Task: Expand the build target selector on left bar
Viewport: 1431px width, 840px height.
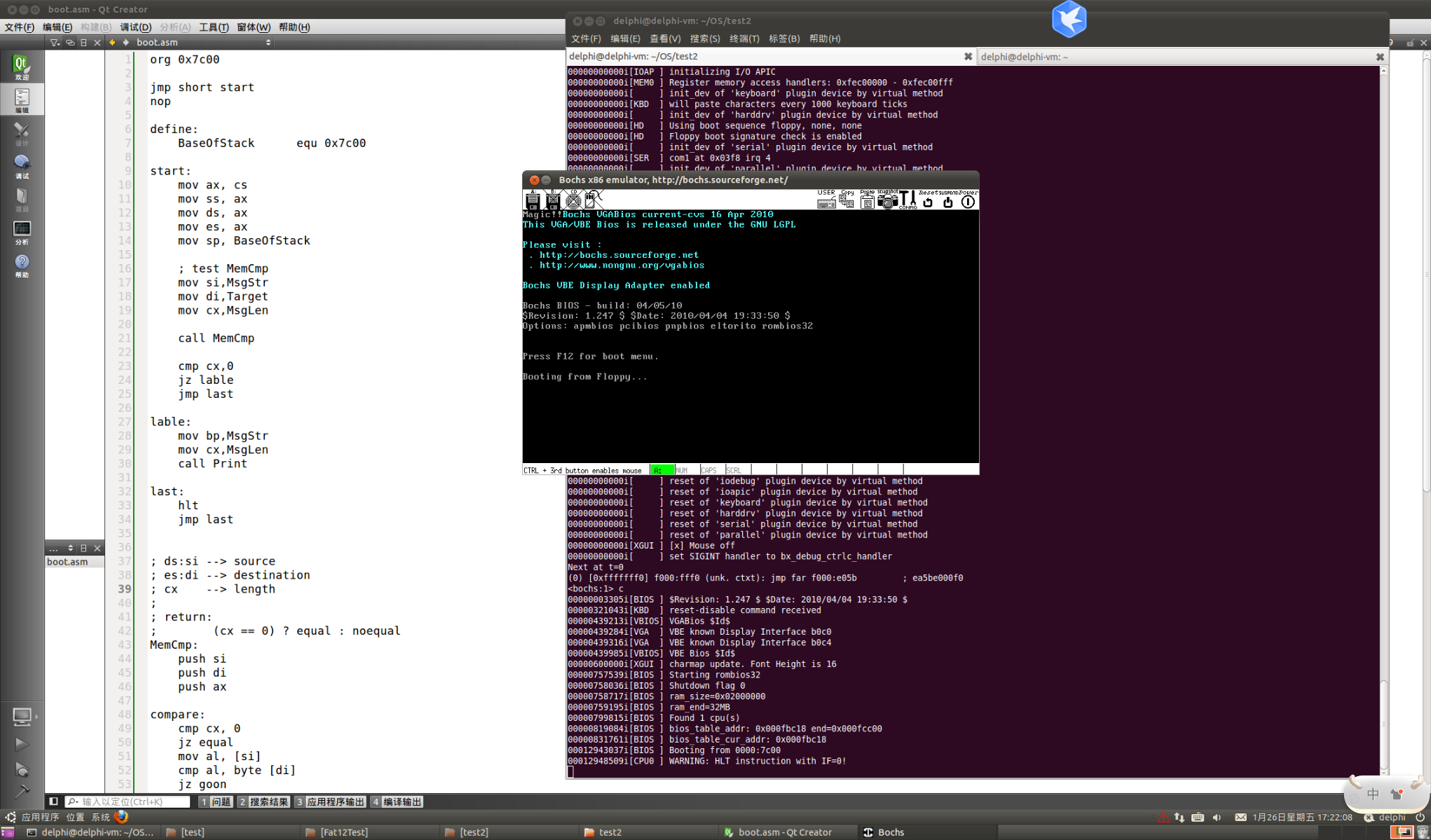Action: tap(22, 716)
